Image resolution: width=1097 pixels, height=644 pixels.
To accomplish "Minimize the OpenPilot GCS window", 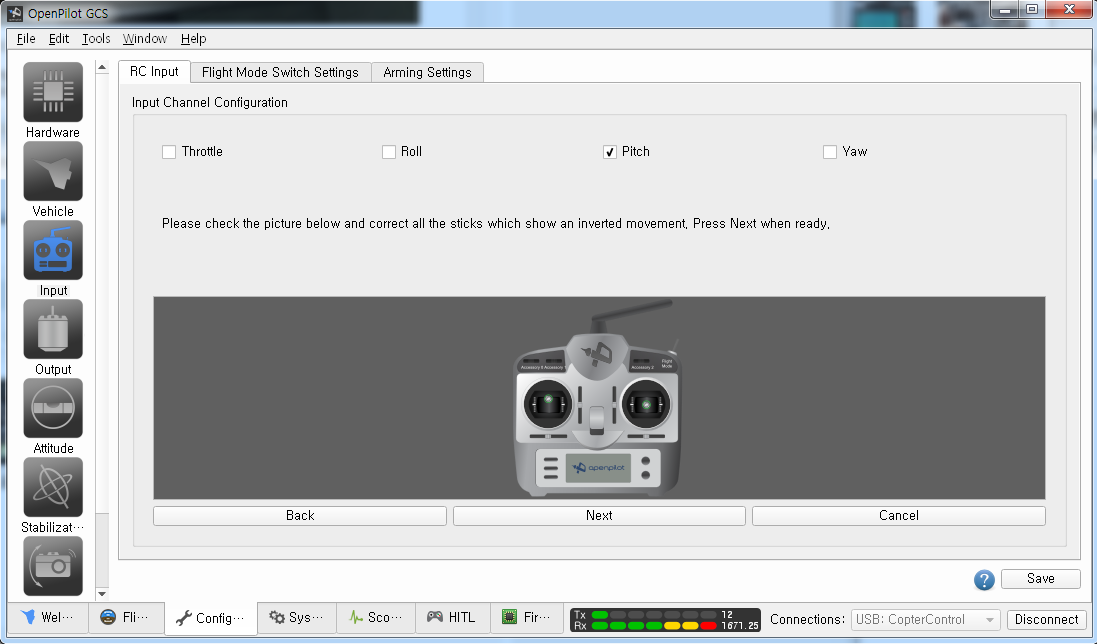I will pyautogui.click(x=1005, y=10).
